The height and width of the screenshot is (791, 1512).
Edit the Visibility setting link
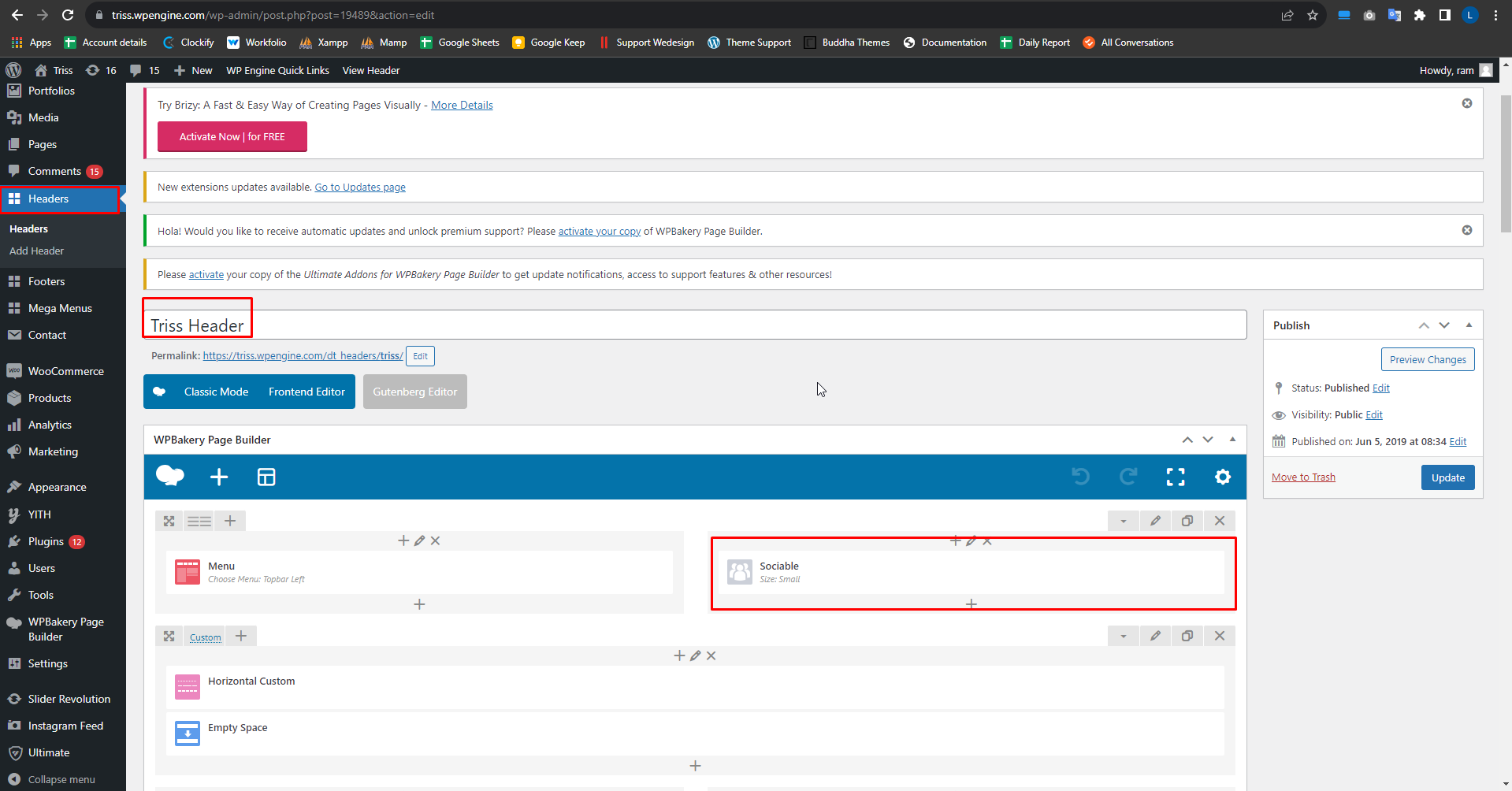(1374, 414)
